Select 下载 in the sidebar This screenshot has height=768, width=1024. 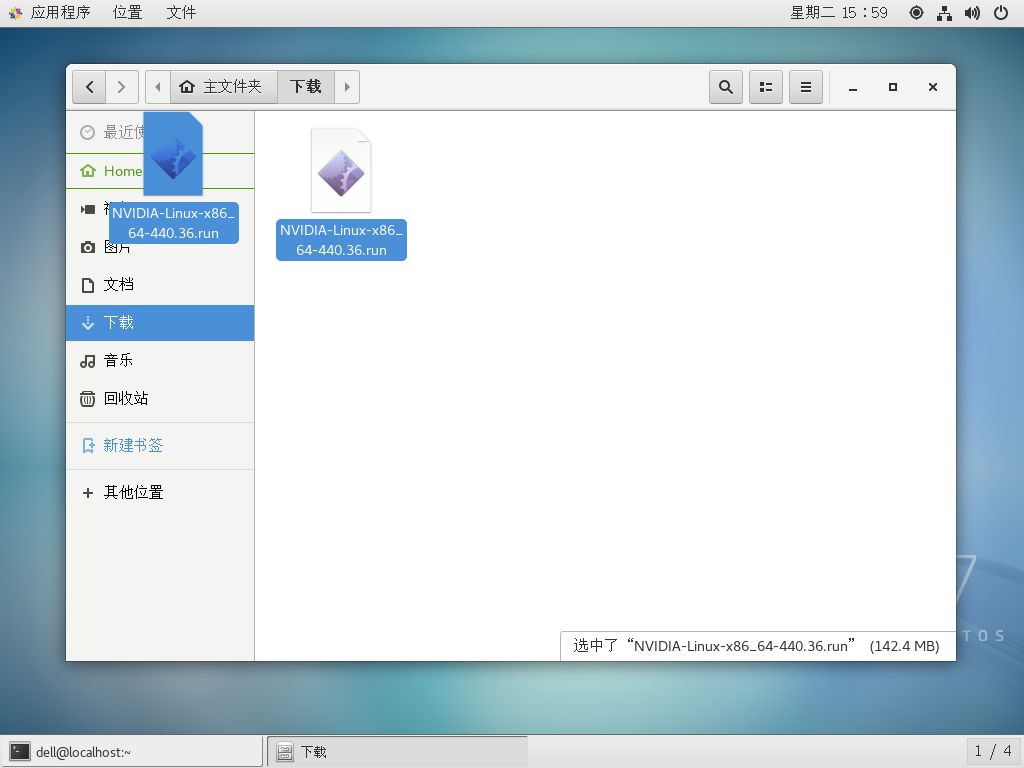click(160, 323)
